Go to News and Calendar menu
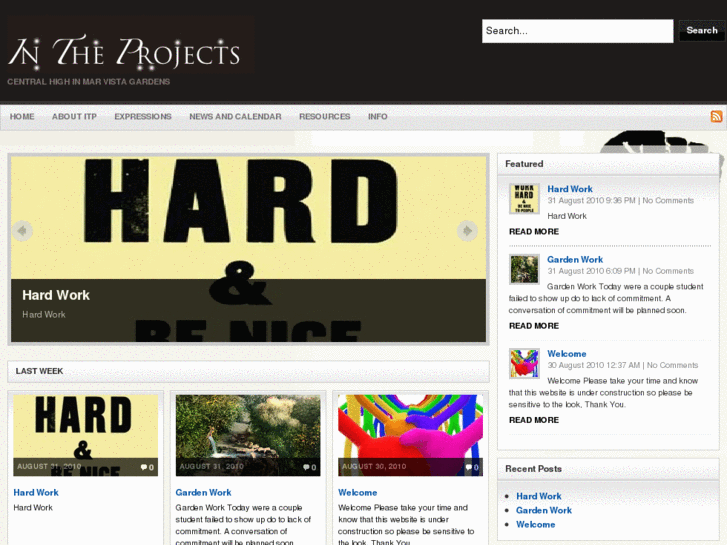This screenshot has width=727, height=545. [235, 116]
